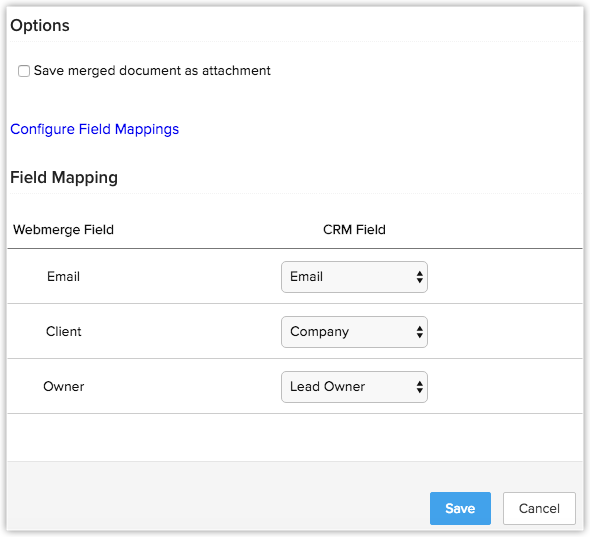Open the Lead Owner CRM field dropdown
The height and width of the screenshot is (537, 590).
(354, 387)
